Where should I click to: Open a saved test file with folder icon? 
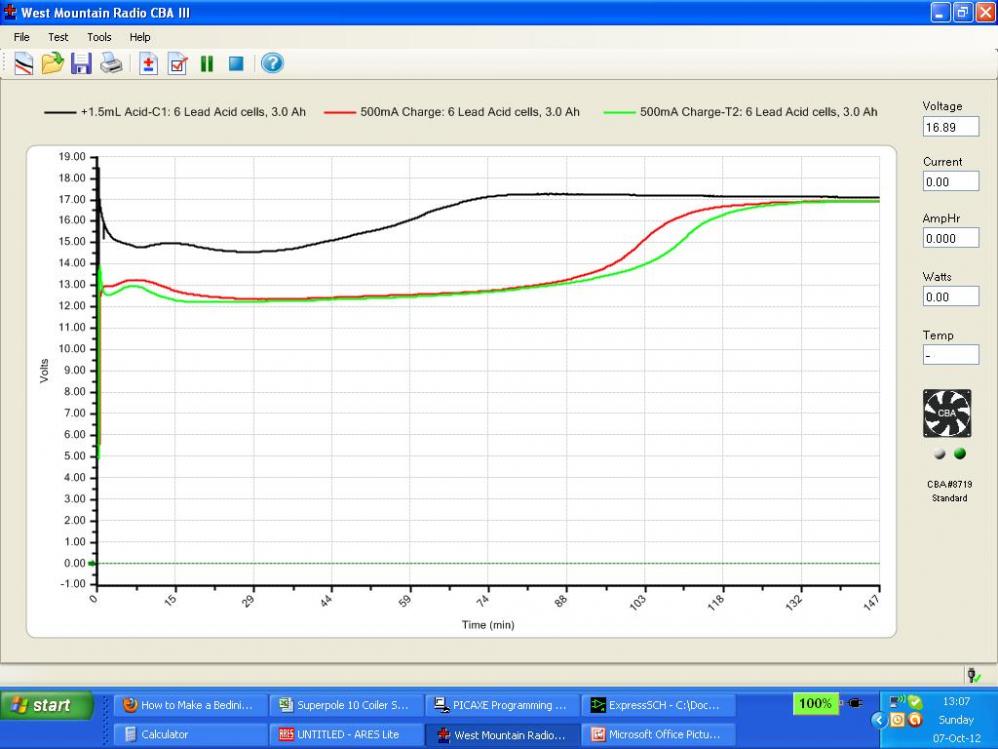tap(52, 64)
